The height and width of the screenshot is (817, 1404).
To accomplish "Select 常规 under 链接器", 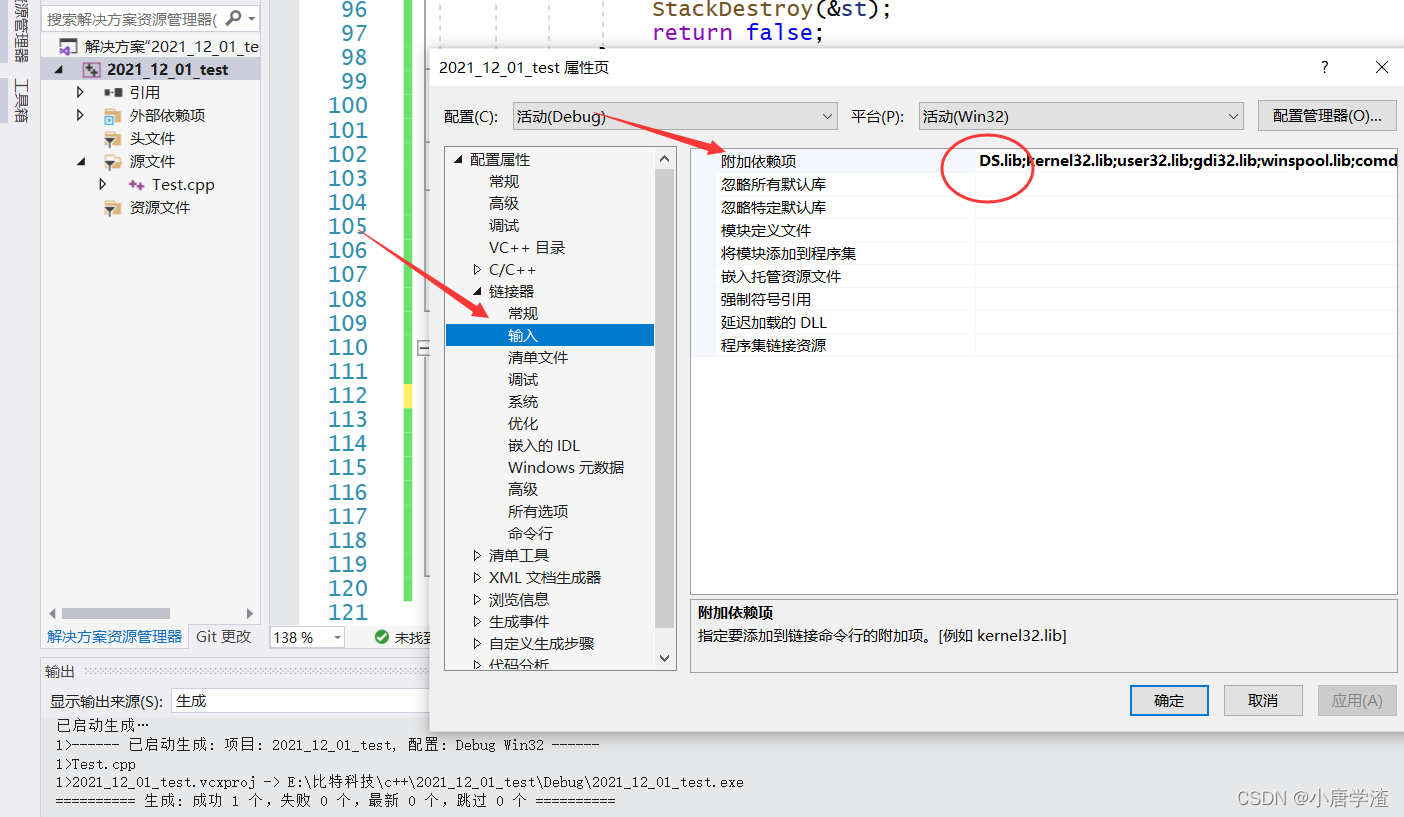I will point(523,313).
